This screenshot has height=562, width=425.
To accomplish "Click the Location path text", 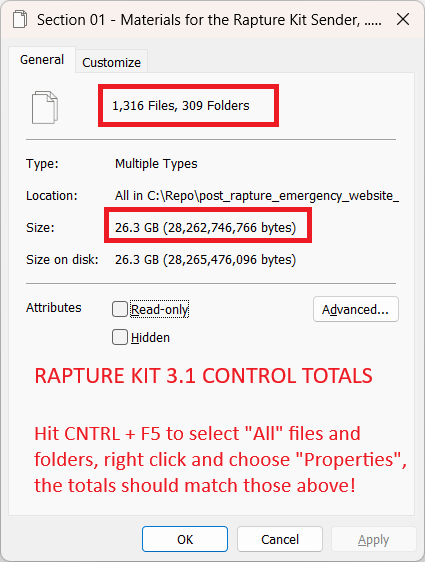I will click(257, 196).
